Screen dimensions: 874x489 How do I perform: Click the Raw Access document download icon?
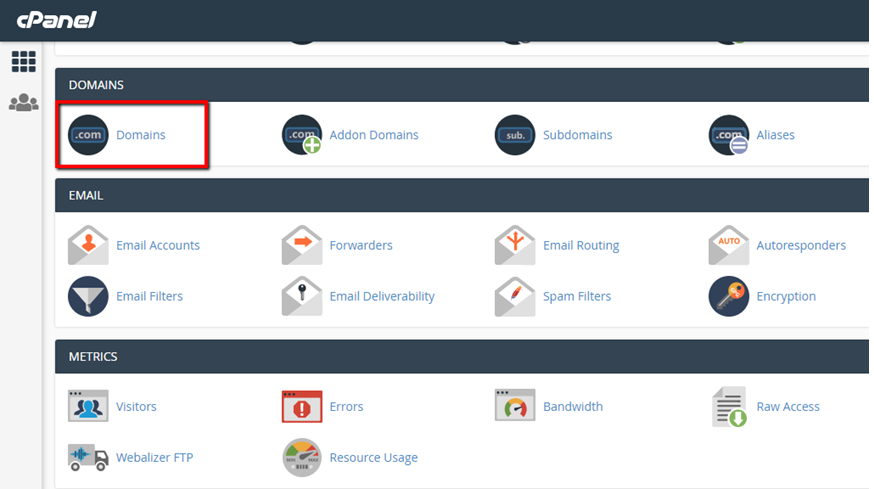point(730,406)
